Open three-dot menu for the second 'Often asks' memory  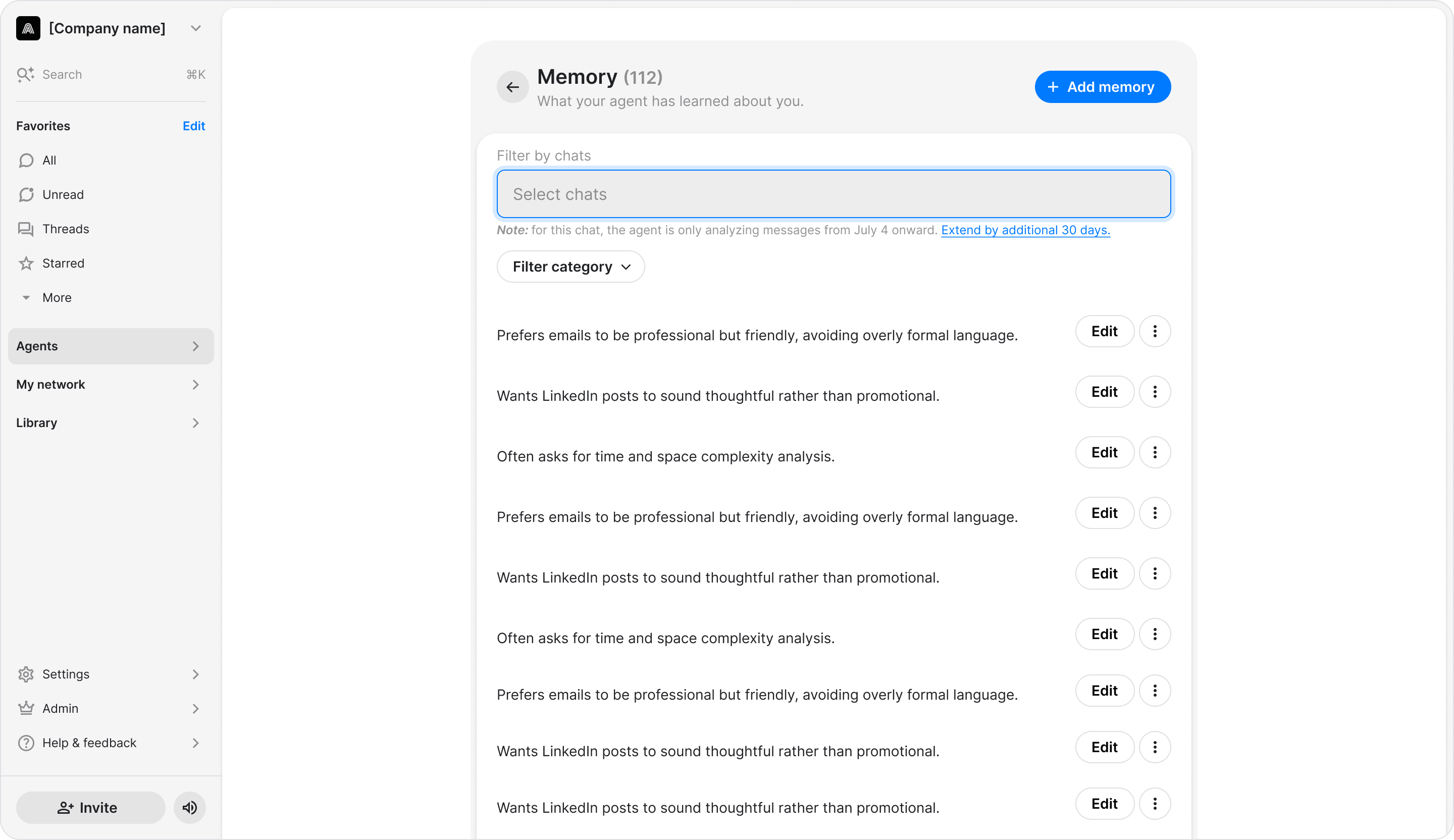point(1155,634)
